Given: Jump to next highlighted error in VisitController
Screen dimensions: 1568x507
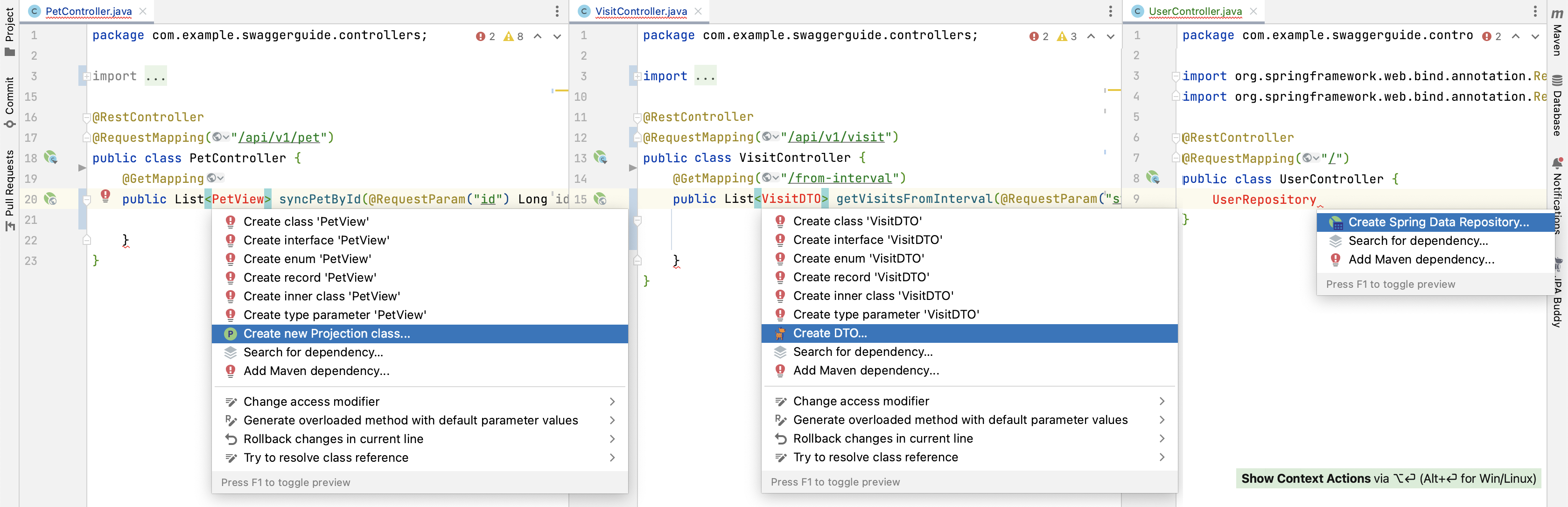Looking at the screenshot, I should (x=1110, y=36).
